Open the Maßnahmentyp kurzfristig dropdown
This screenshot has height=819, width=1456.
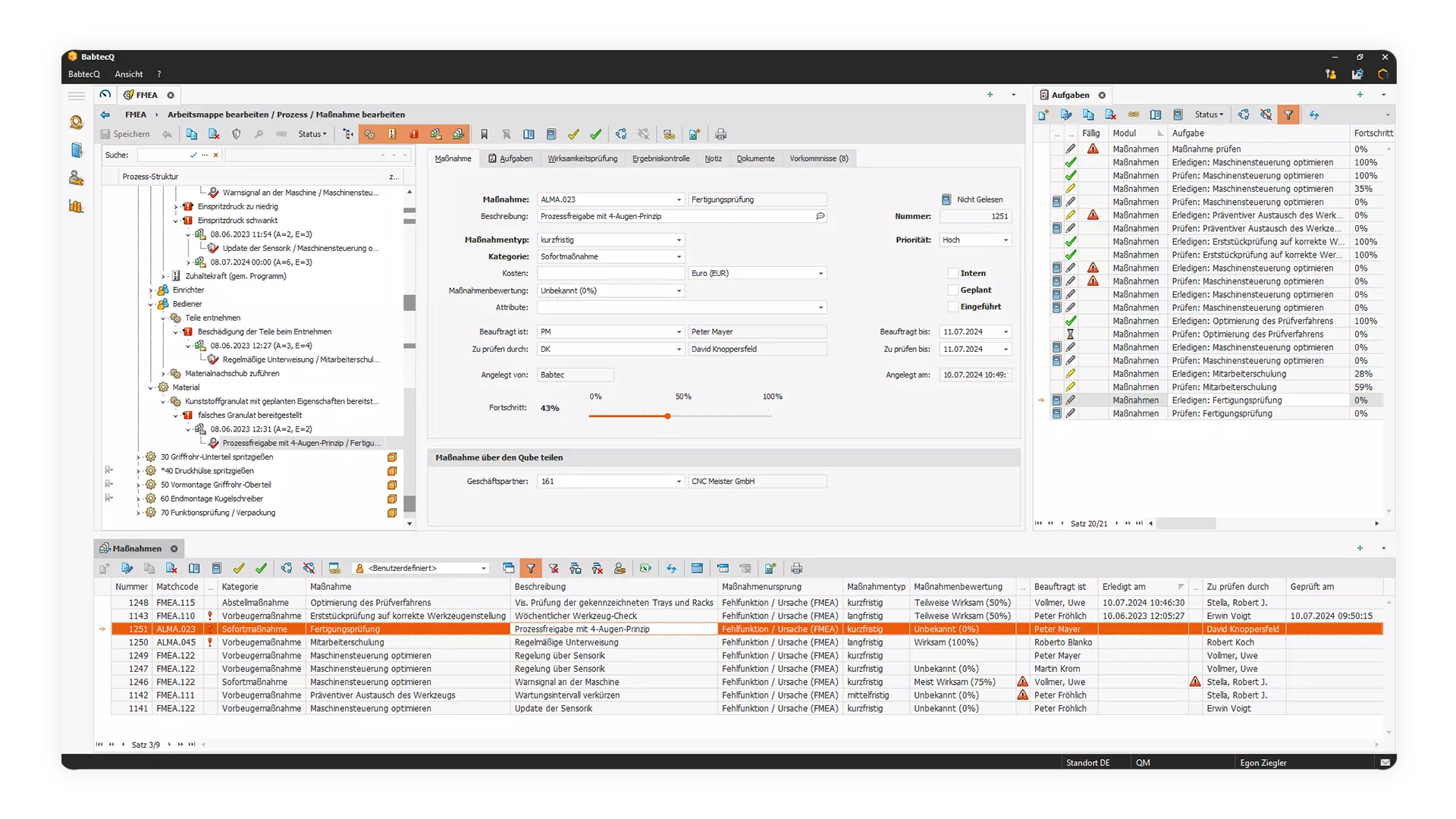pyautogui.click(x=679, y=240)
